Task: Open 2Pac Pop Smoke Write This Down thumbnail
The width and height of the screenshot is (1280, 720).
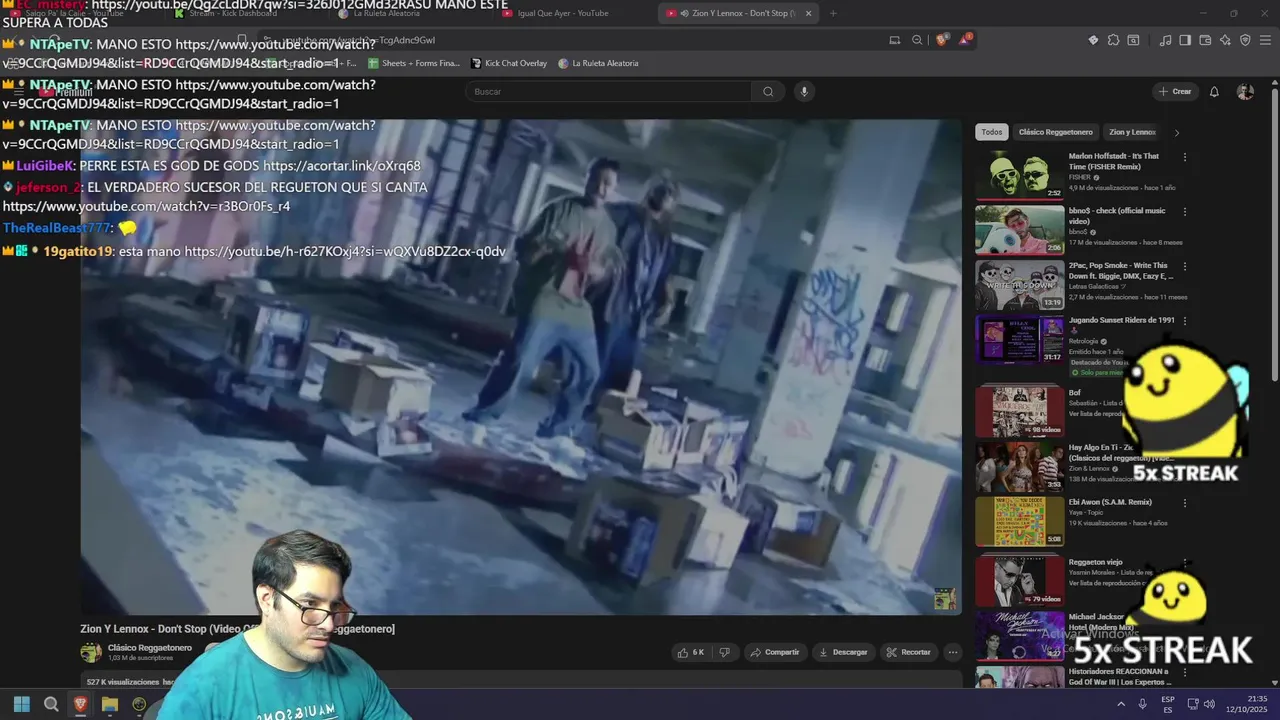Action: point(1020,285)
